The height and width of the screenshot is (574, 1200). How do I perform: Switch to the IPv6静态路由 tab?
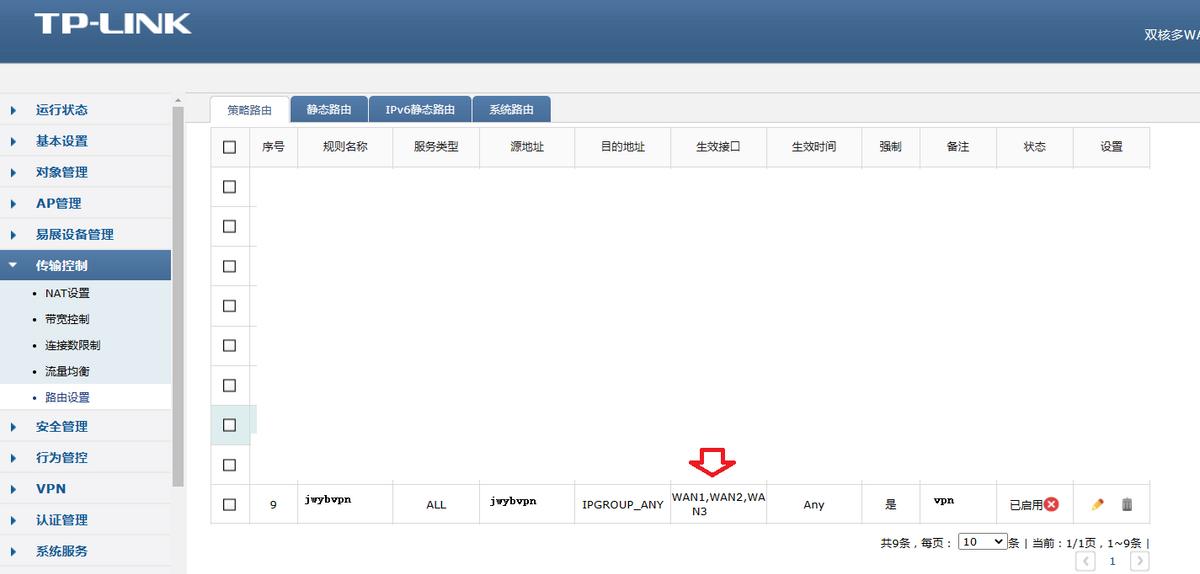tap(420, 109)
